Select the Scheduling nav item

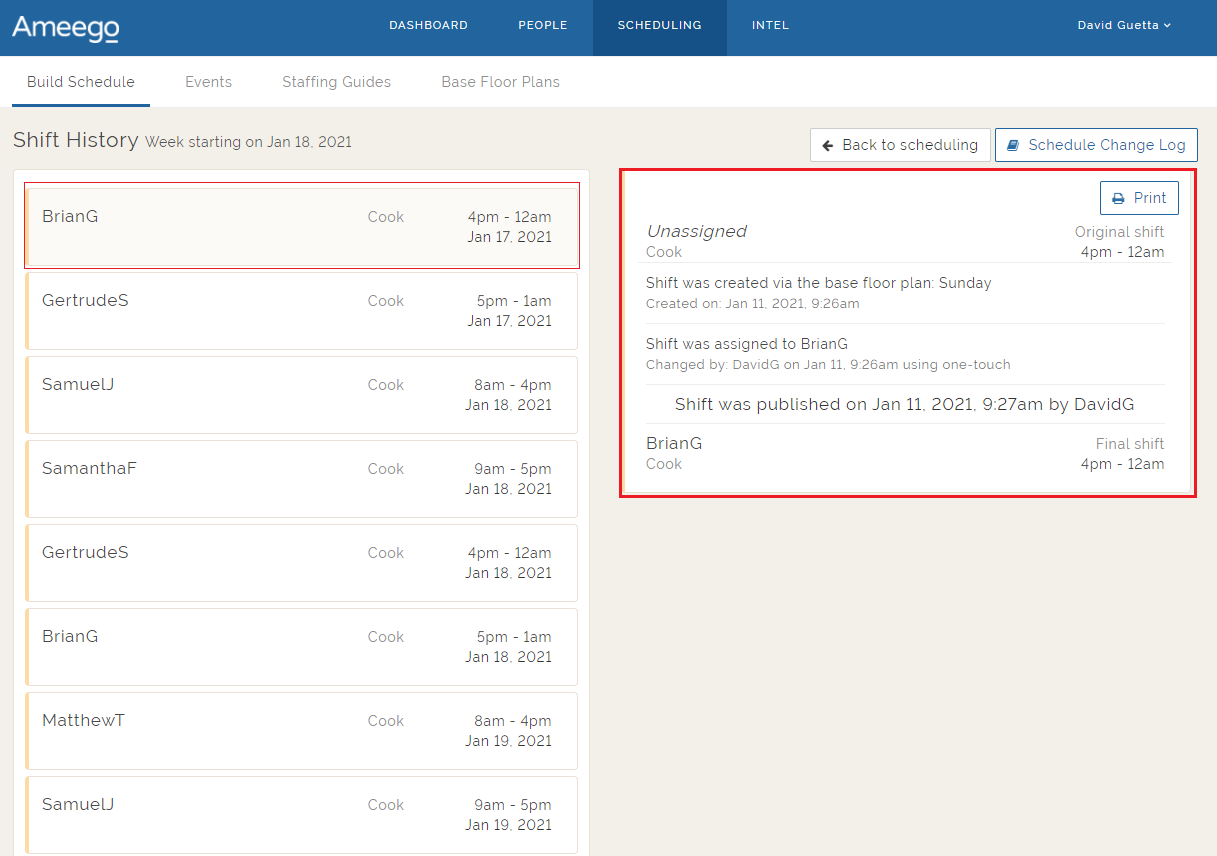[x=659, y=25]
